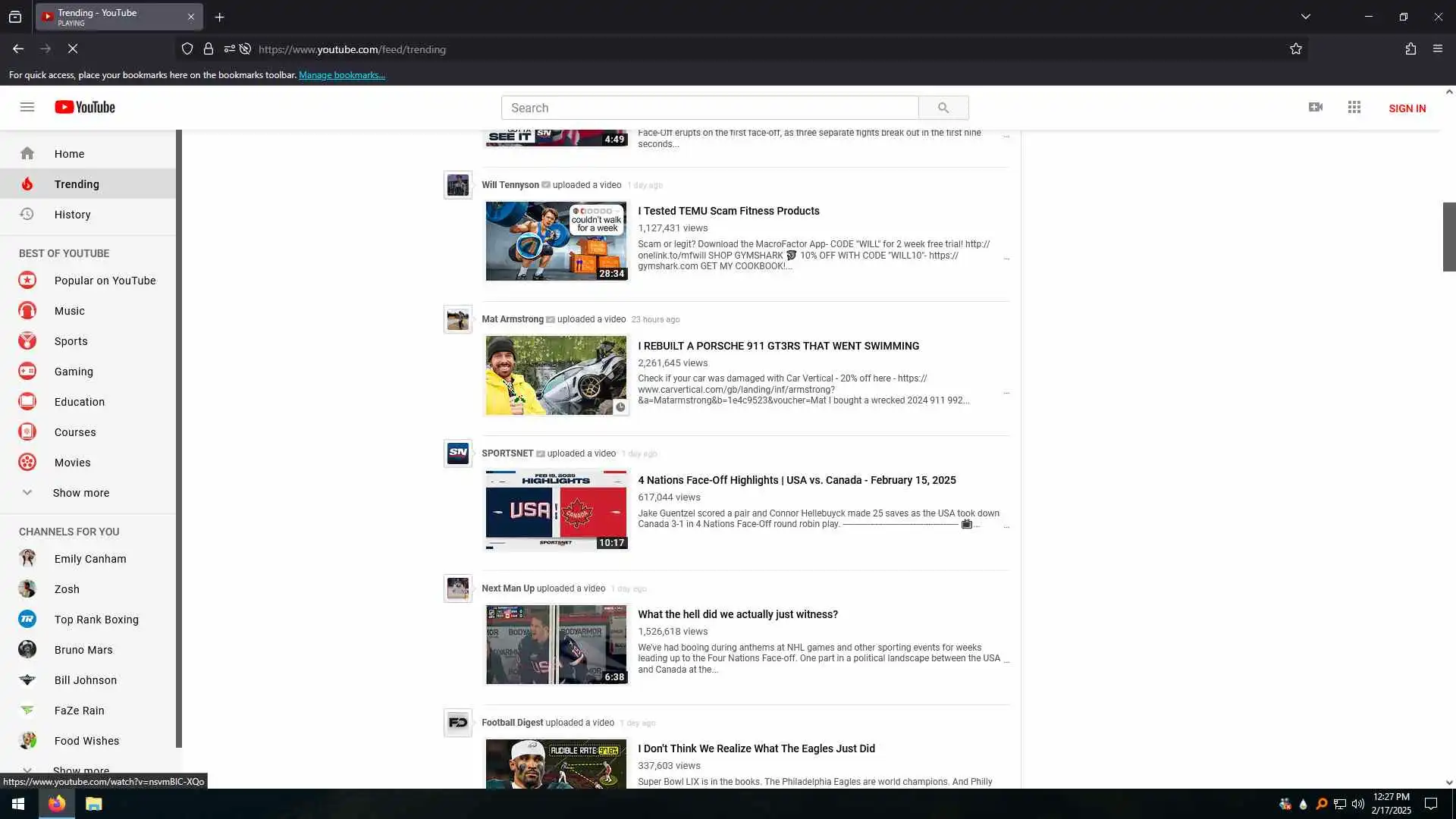
Task: Open Firefox extensions puzzle icon
Action: click(1410, 49)
